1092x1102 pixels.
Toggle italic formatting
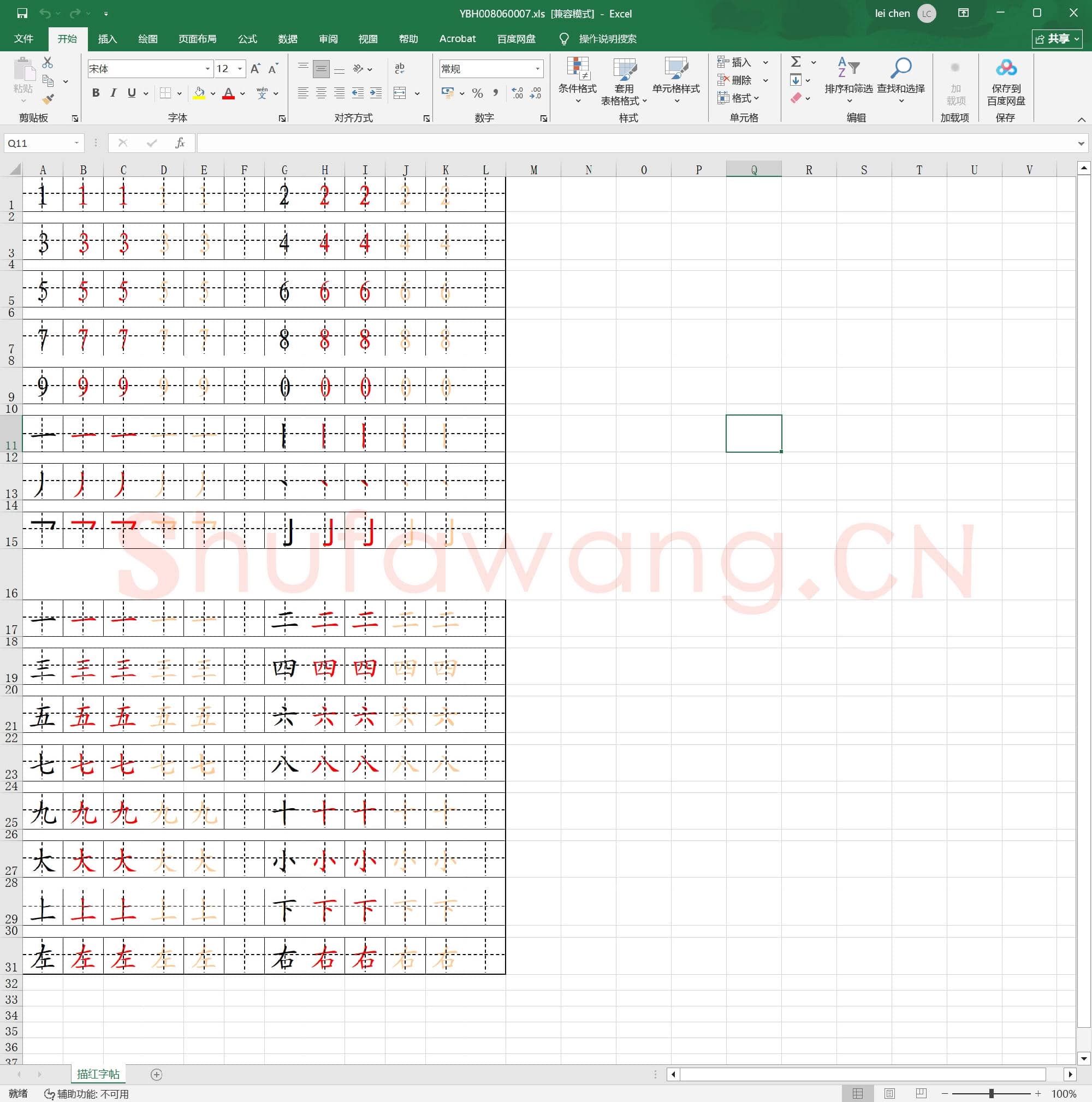tap(113, 93)
